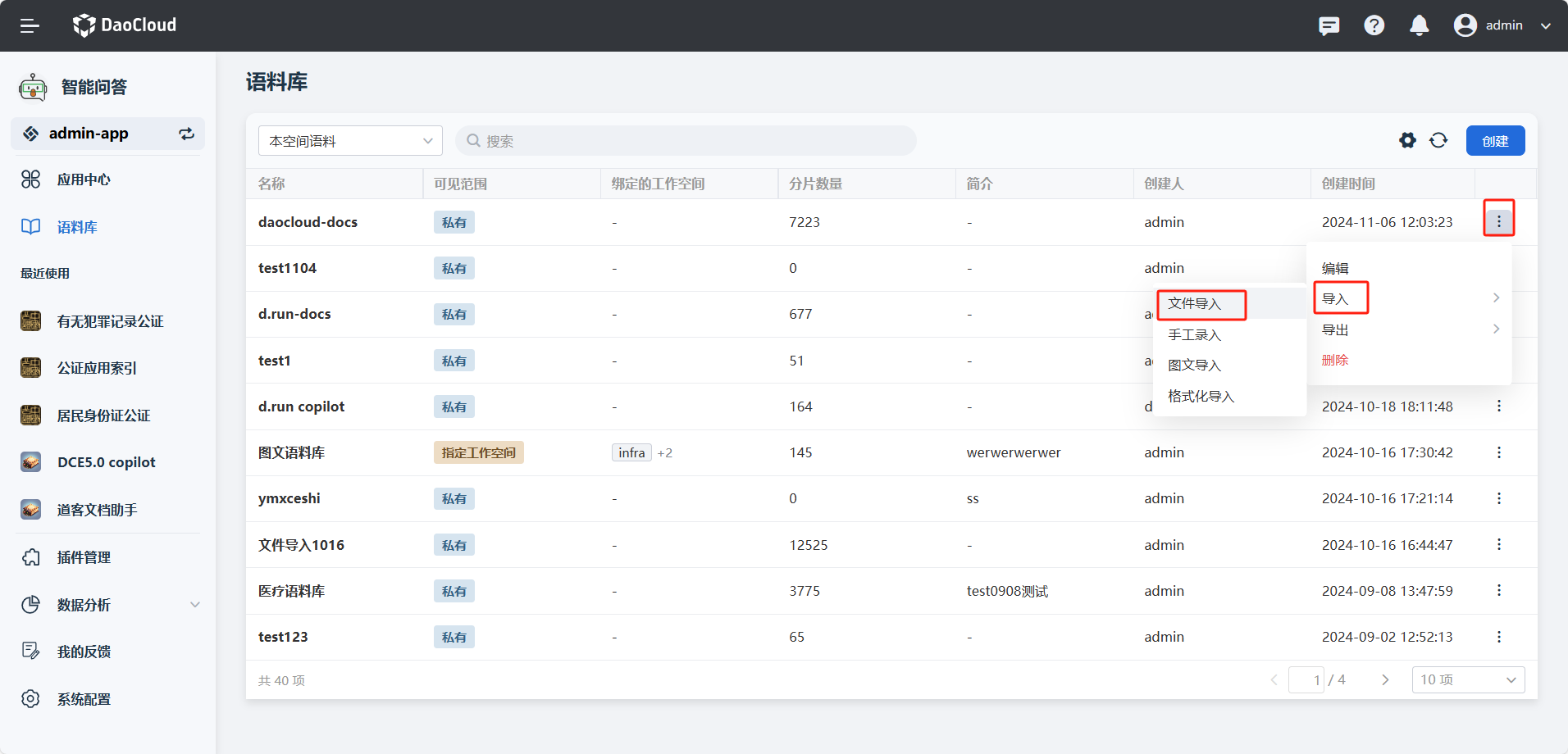This screenshot has height=754, width=1568.
Task: Choose 格式化导入 in the import submenu
Action: tap(1201, 397)
